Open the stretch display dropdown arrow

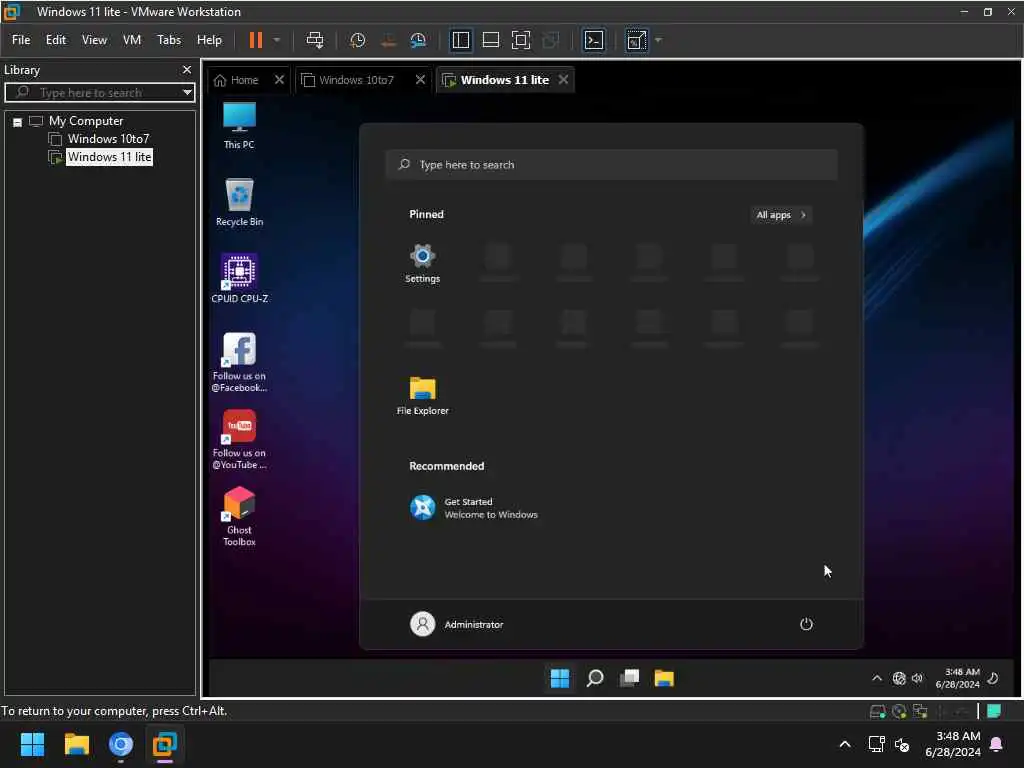pyautogui.click(x=658, y=40)
